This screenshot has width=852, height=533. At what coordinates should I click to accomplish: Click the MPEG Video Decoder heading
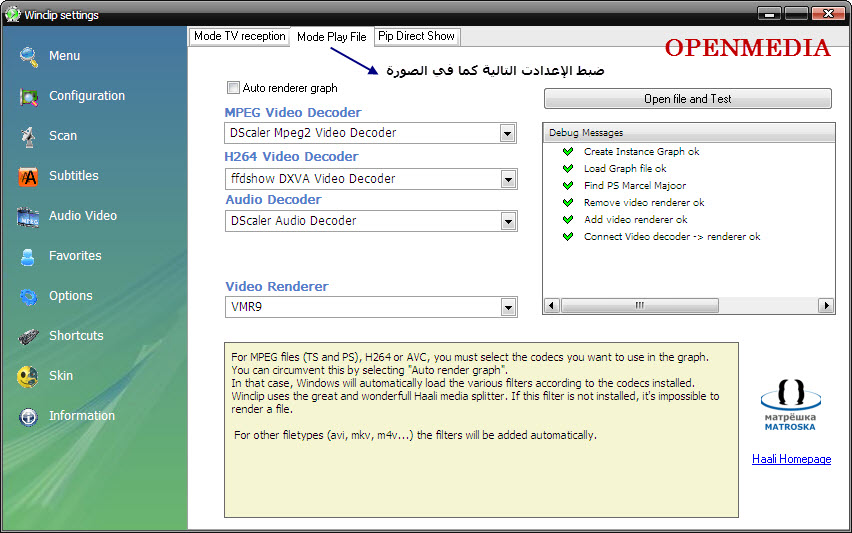coord(293,112)
